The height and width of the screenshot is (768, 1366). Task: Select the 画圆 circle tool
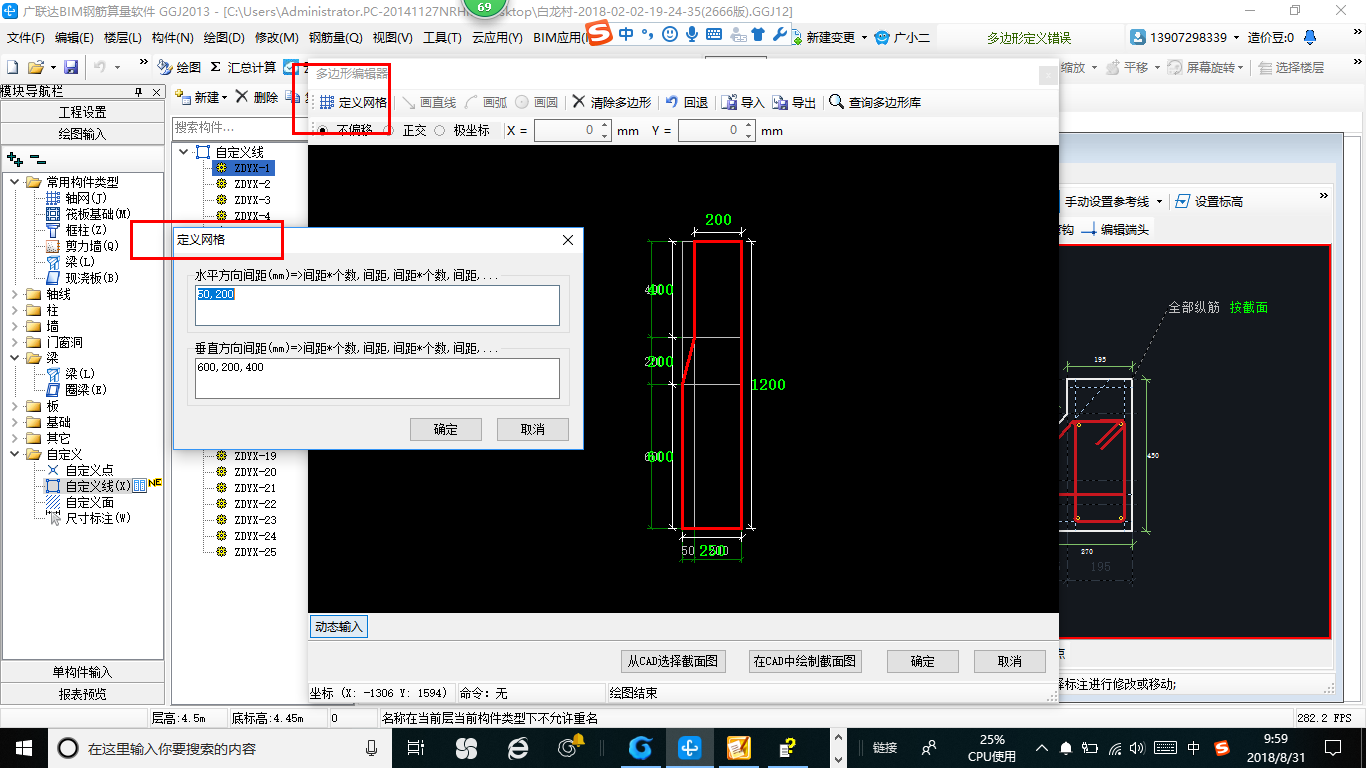(537, 102)
